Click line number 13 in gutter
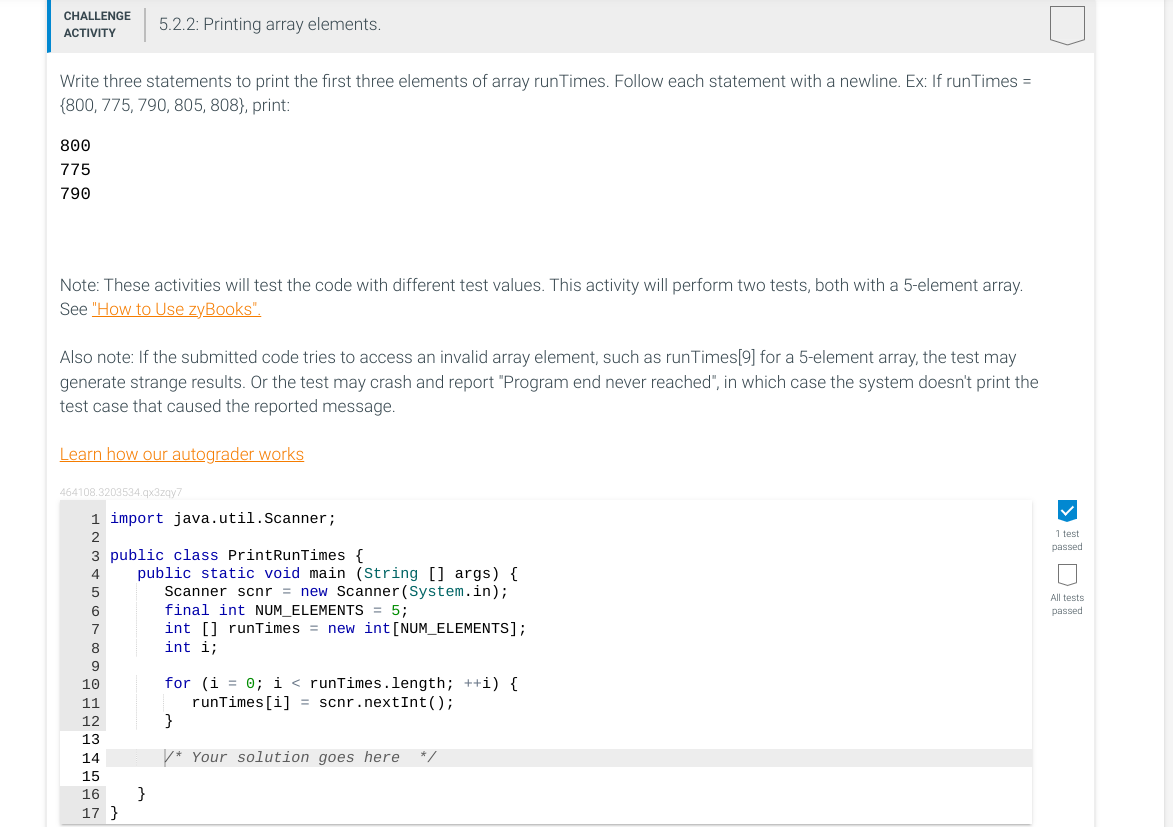1173x827 pixels. [91, 739]
